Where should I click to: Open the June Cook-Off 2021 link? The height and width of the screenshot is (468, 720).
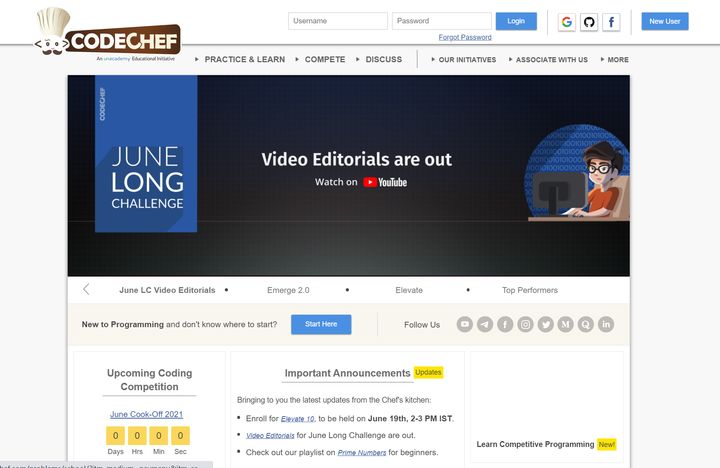[x=146, y=414]
